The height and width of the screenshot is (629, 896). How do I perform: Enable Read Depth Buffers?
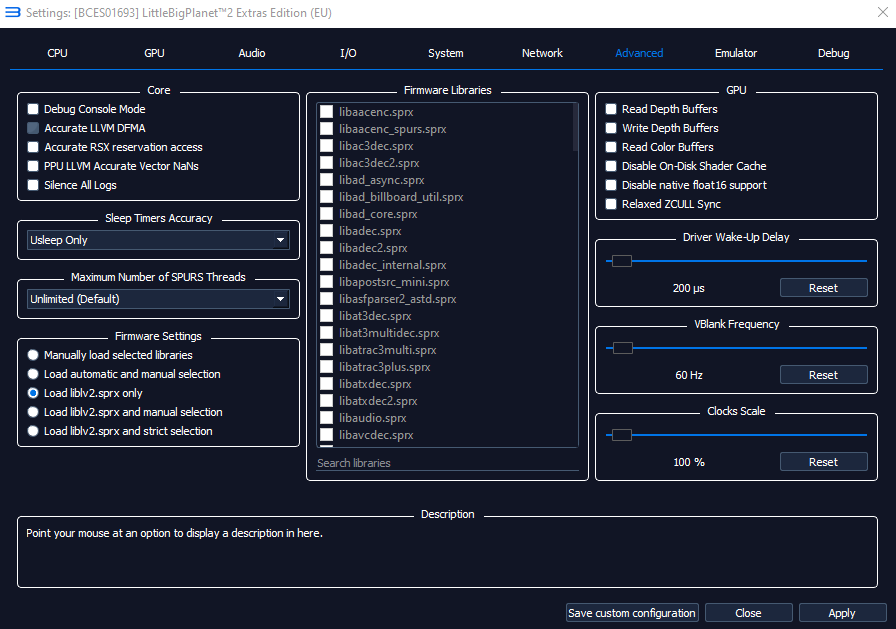(611, 109)
